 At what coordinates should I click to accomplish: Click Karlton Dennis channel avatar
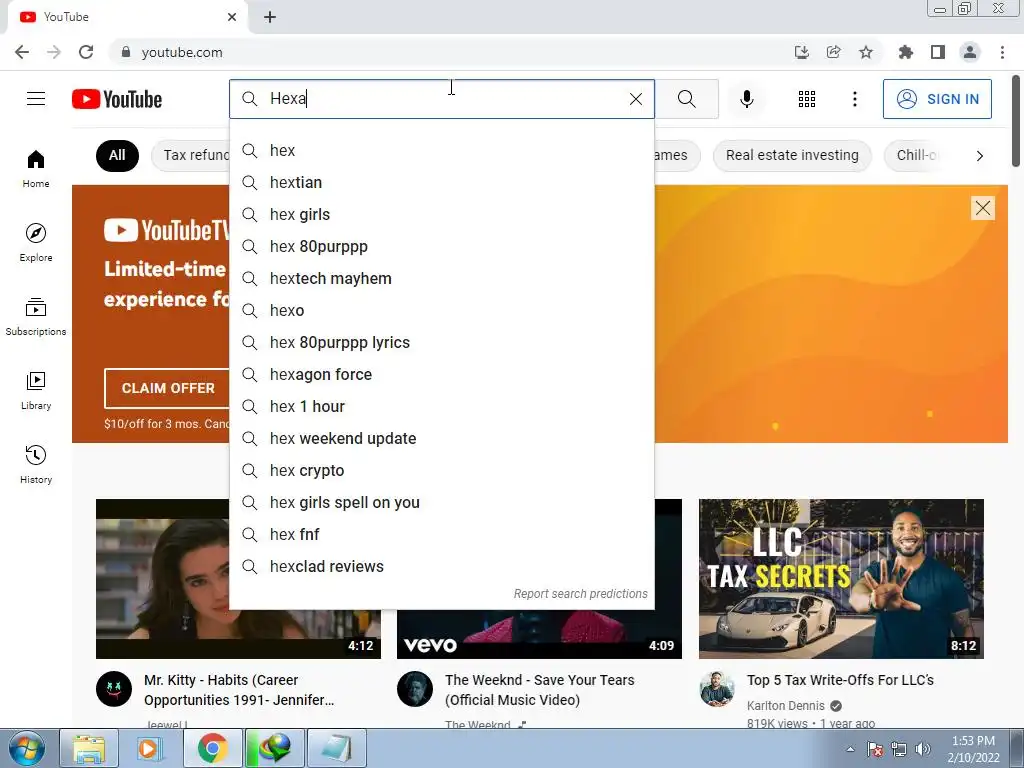click(x=717, y=689)
